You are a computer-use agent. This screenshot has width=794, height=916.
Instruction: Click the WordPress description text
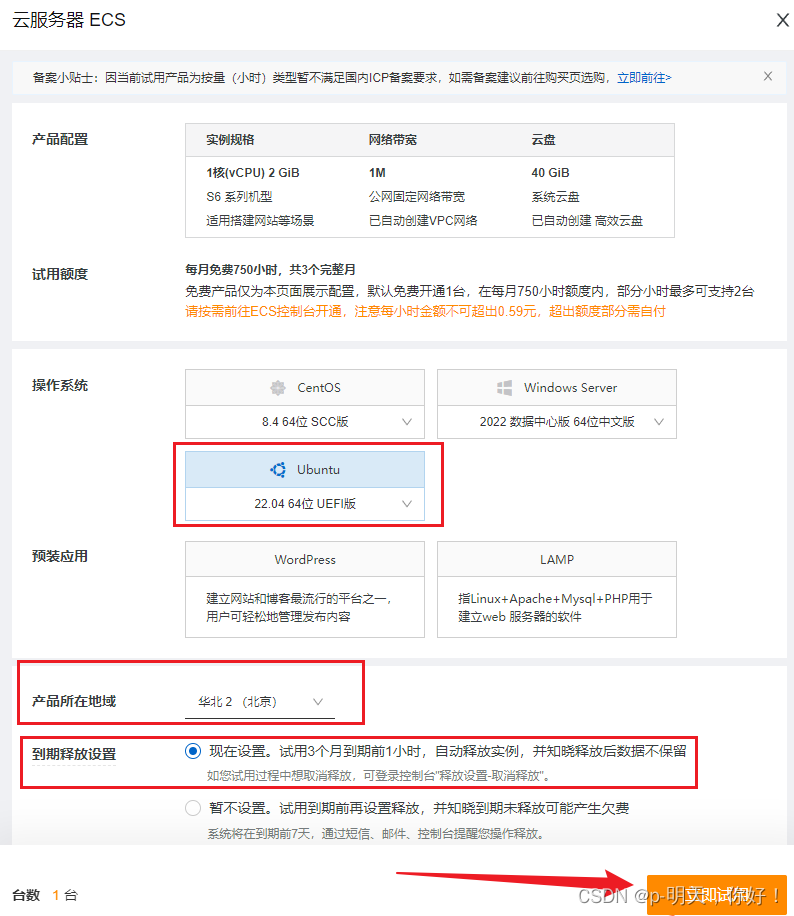299,608
